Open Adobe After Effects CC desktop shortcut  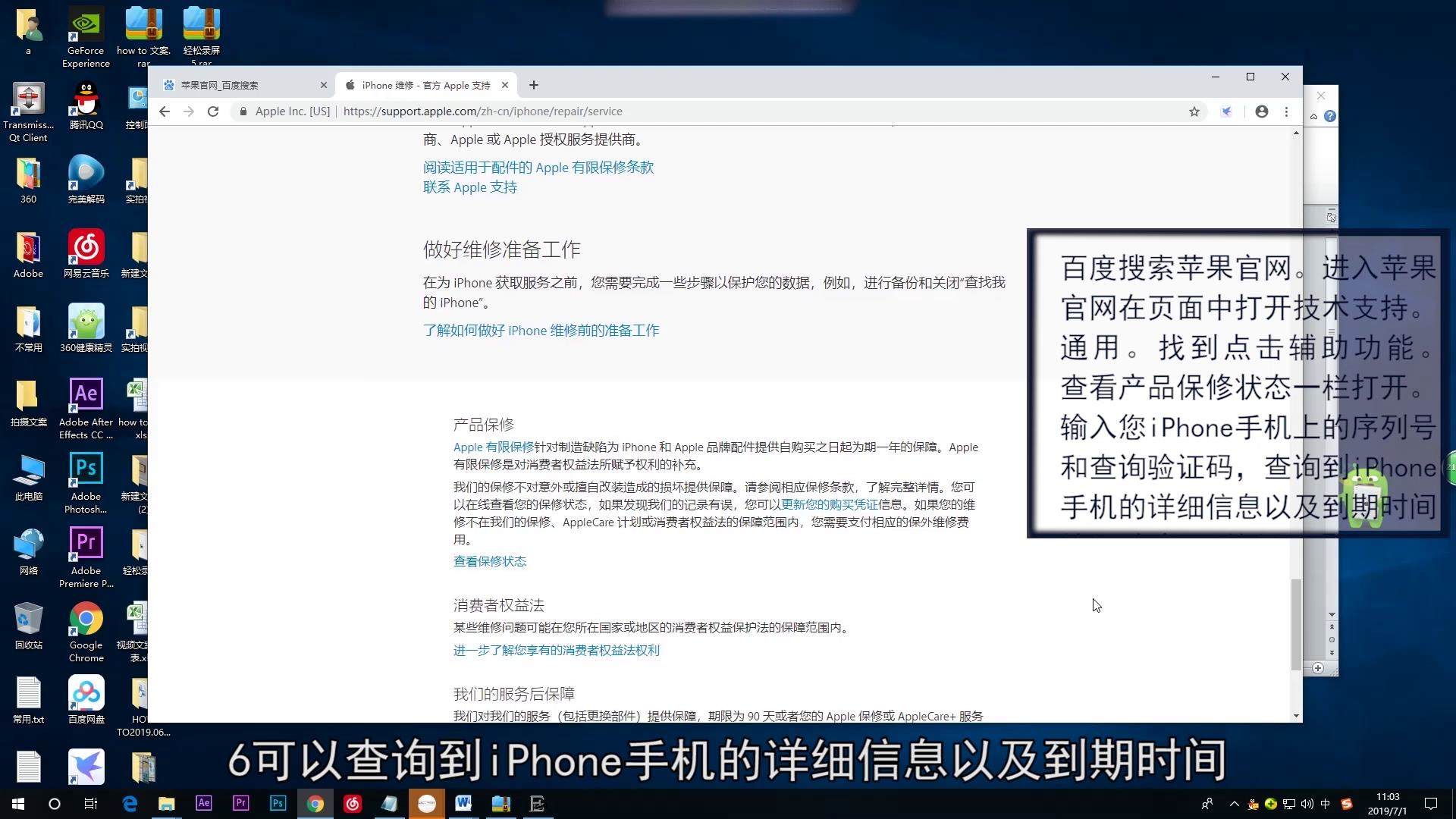[86, 408]
